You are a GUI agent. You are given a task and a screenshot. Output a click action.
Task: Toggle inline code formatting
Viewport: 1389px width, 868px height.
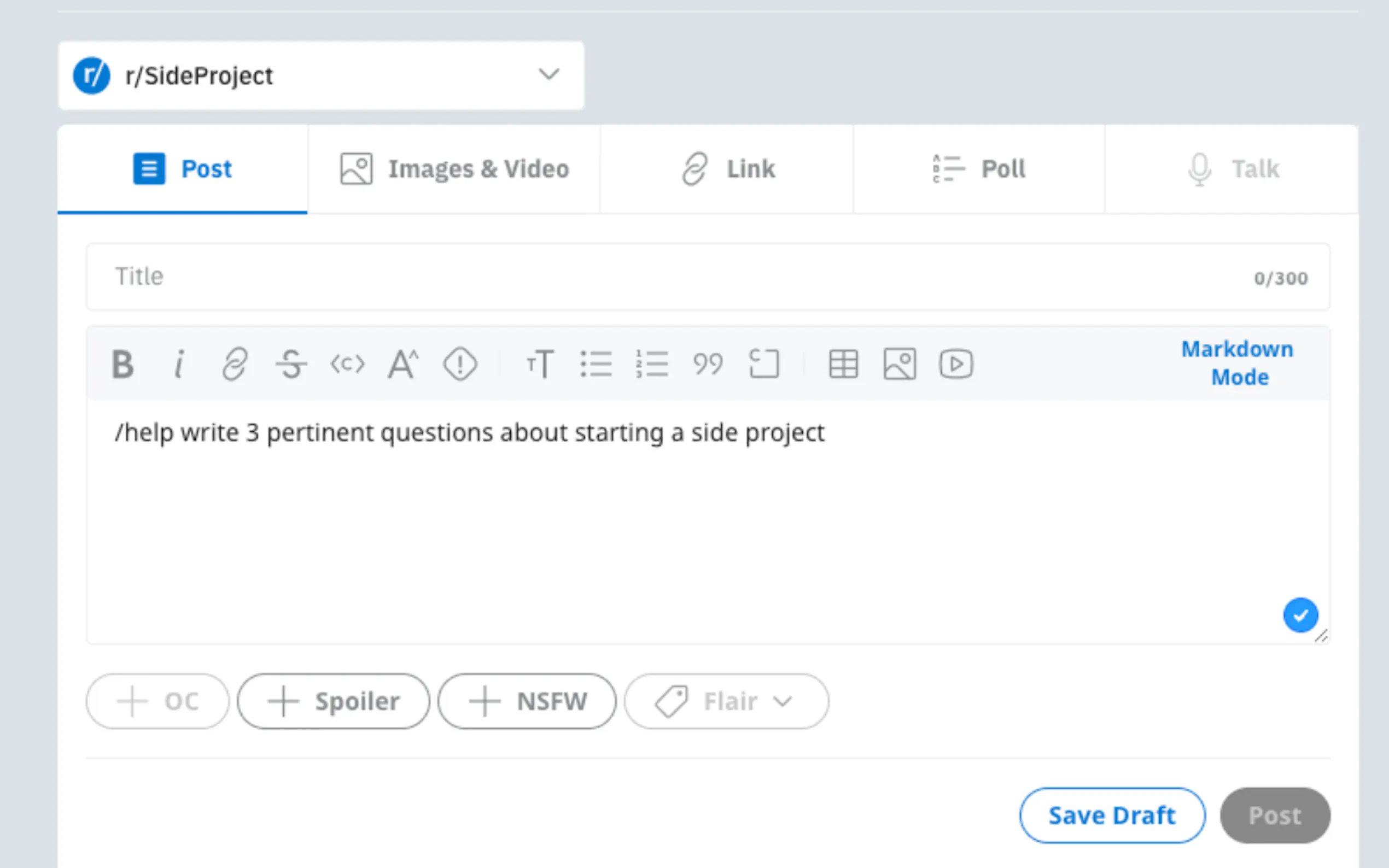click(x=347, y=364)
